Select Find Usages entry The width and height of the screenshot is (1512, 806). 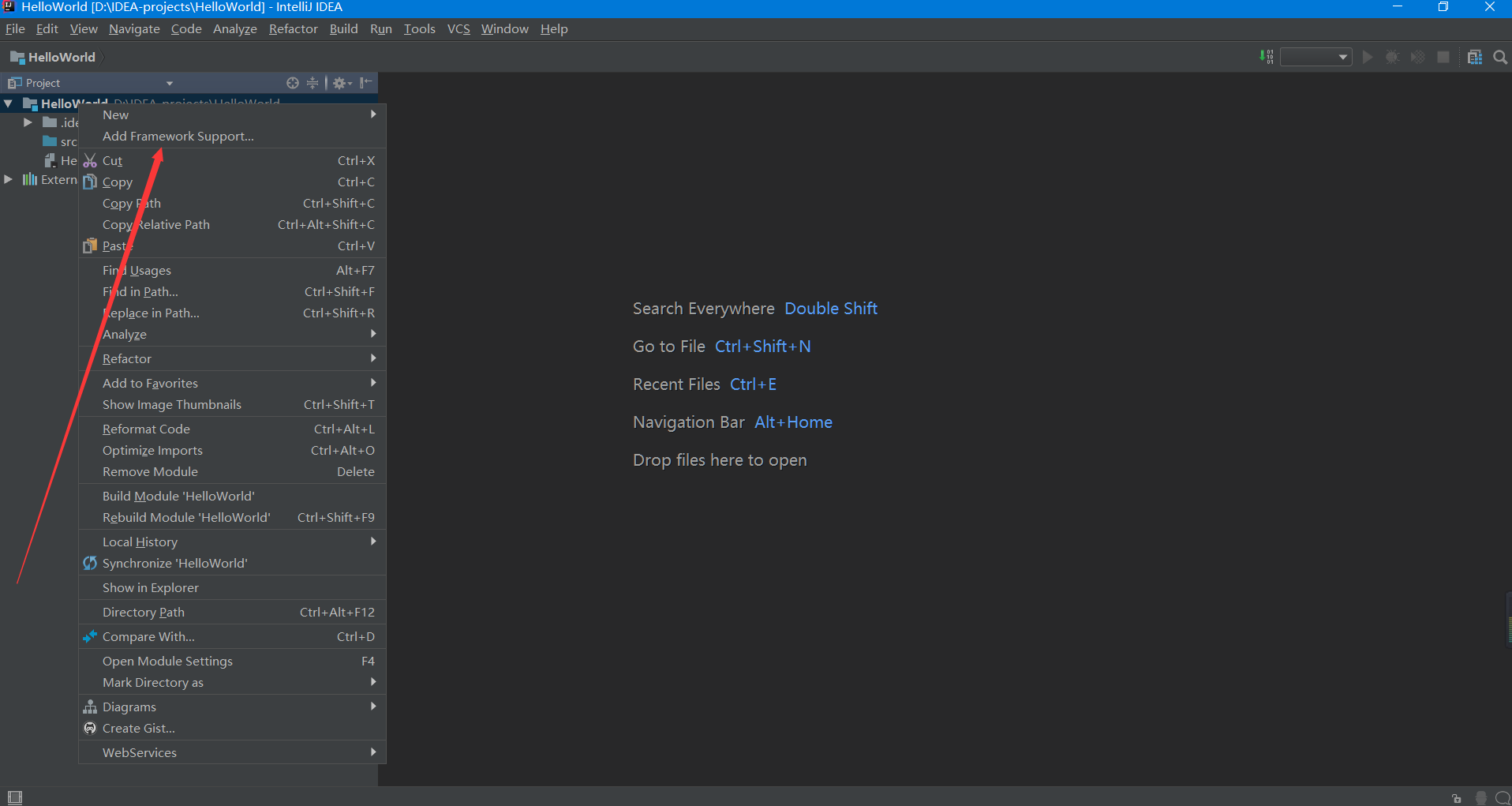pyautogui.click(x=232, y=270)
